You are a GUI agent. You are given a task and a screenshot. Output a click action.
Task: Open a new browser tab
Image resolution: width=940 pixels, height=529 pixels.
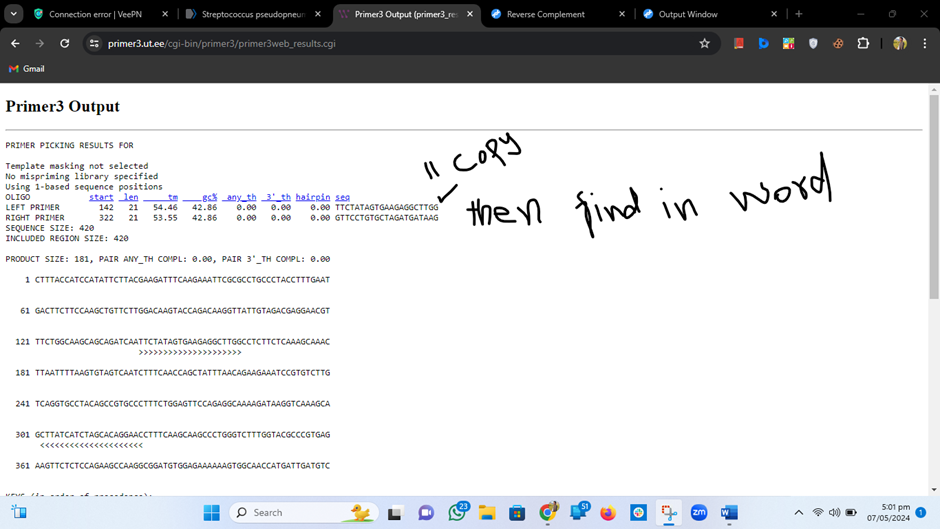click(x=799, y=14)
